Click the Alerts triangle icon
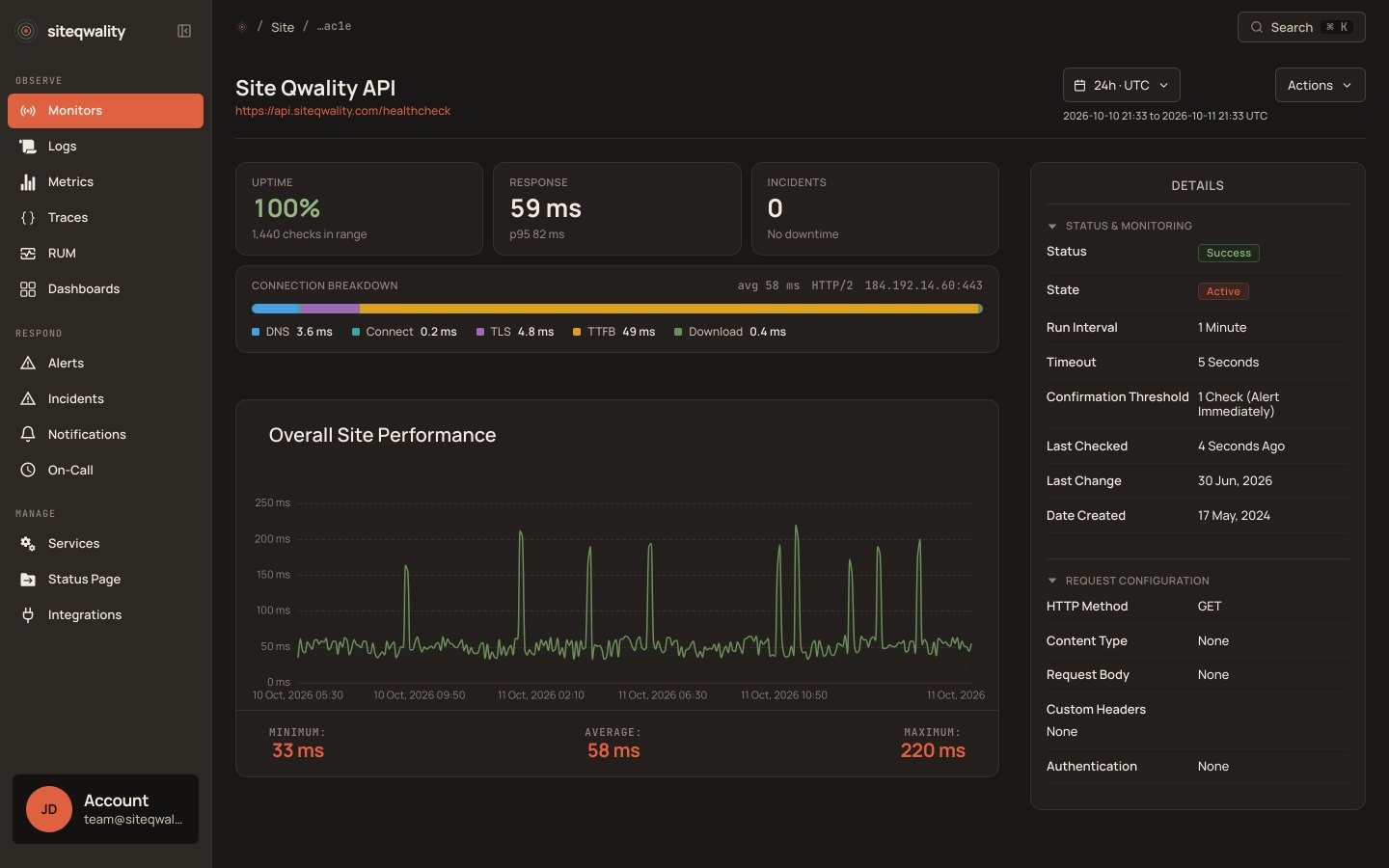The image size is (1389, 868). point(28,364)
